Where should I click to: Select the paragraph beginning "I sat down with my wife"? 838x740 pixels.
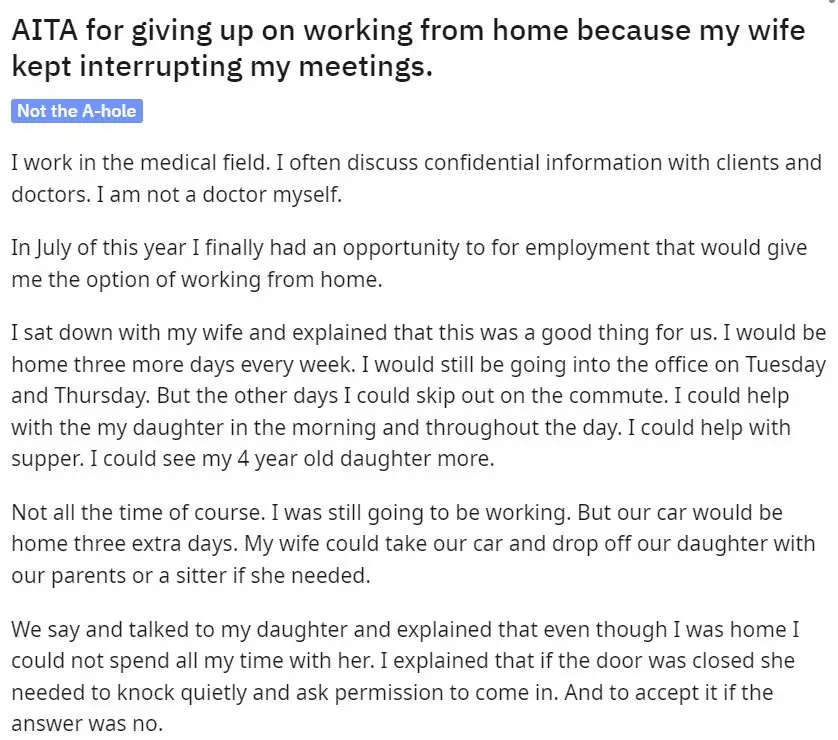(418, 395)
